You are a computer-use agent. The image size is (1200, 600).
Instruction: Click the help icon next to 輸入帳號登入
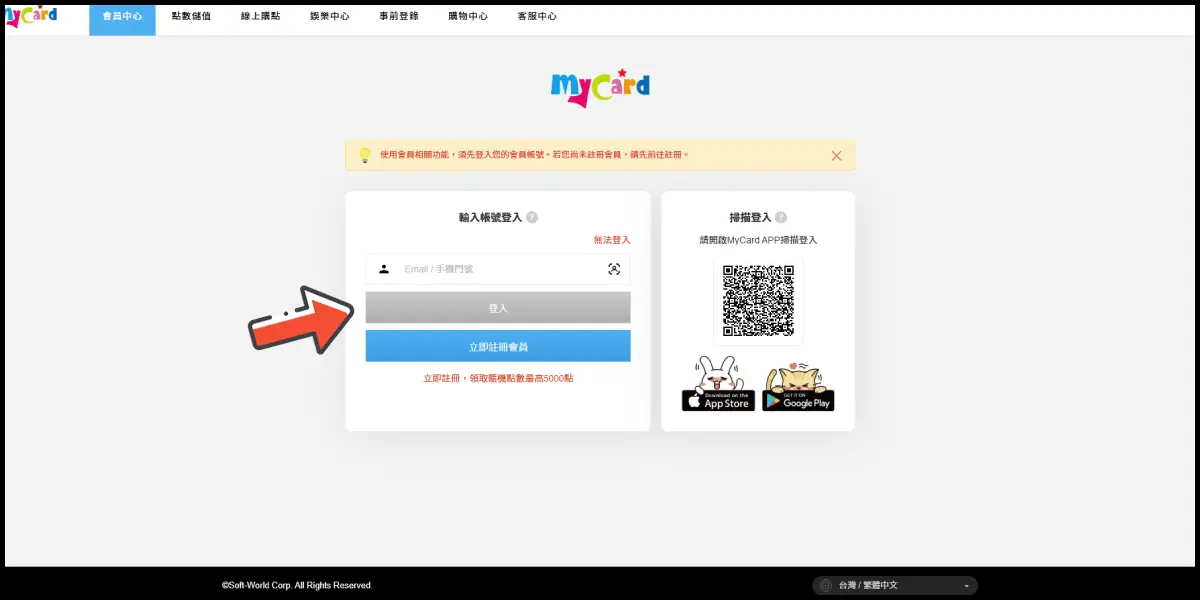532,217
